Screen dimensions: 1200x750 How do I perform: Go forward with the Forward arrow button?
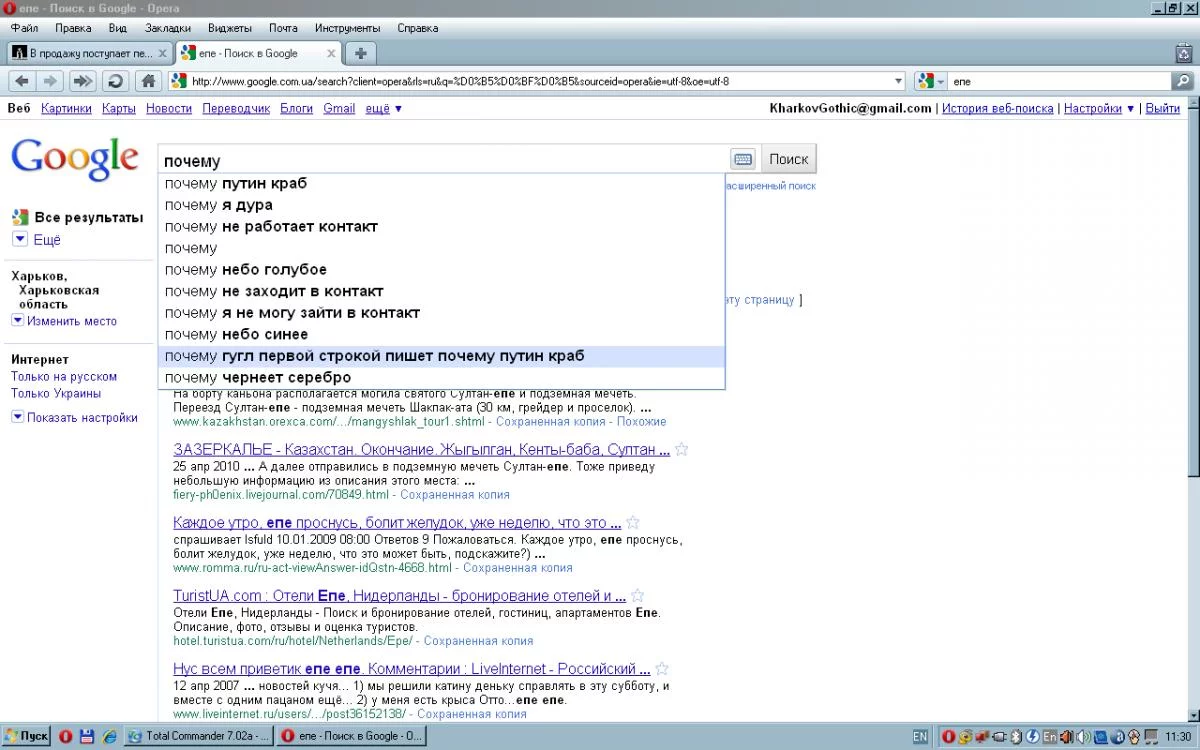click(50, 81)
